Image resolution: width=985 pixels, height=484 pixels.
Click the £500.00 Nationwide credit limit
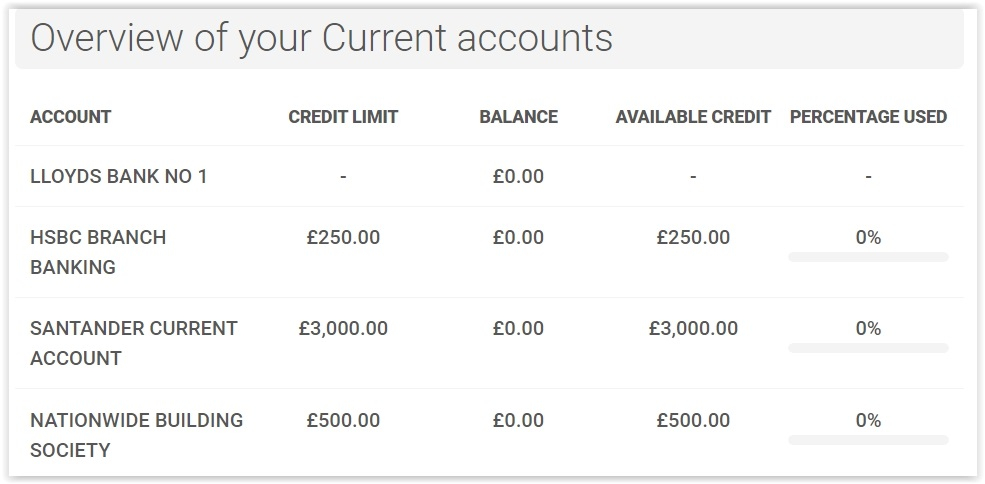343,421
